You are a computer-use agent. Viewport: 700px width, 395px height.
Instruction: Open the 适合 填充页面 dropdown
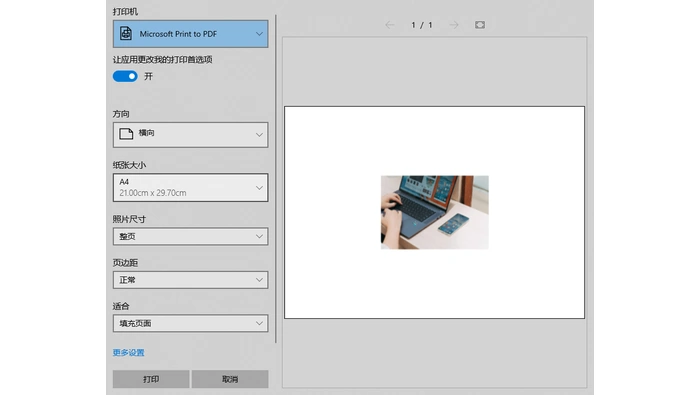click(x=191, y=323)
